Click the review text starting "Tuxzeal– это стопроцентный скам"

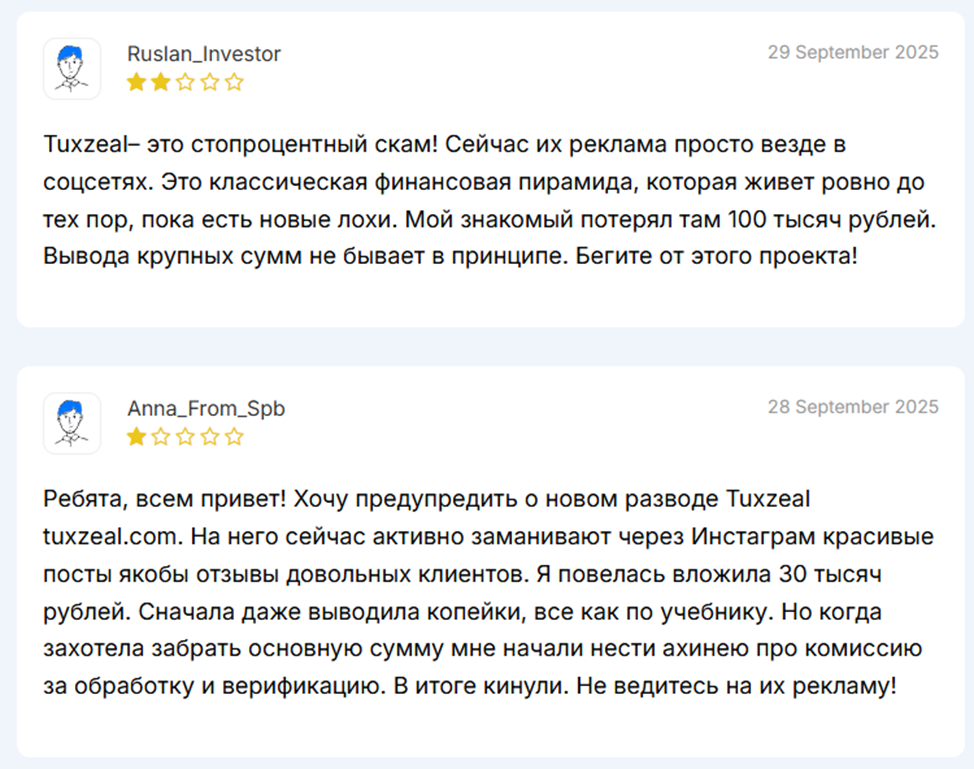490,199
